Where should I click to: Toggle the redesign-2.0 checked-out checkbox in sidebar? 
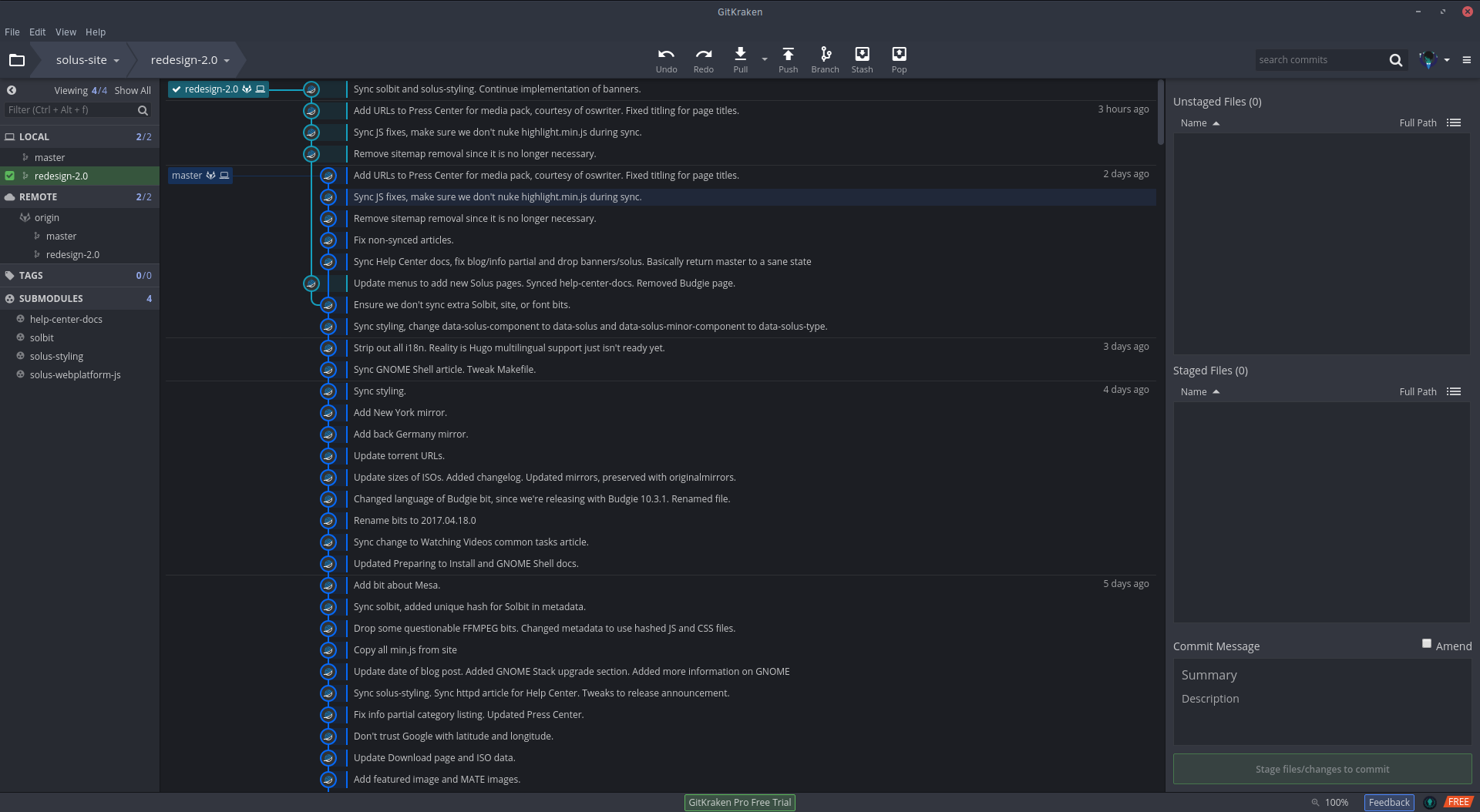pos(10,176)
